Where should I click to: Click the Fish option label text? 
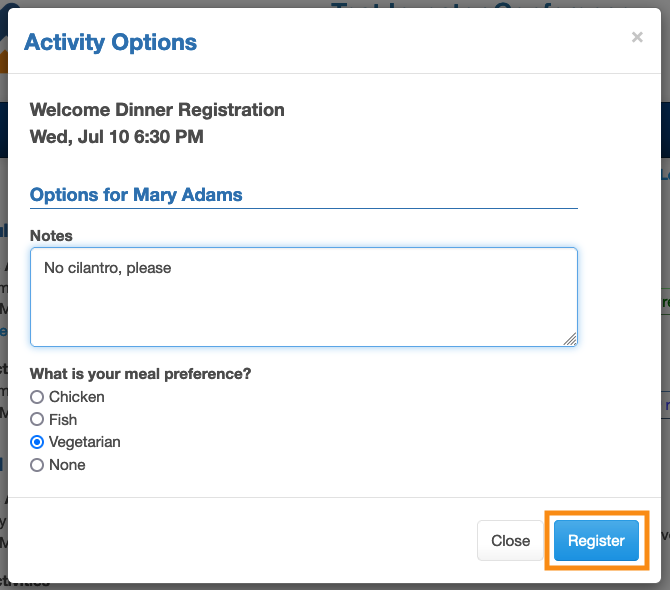pos(63,420)
